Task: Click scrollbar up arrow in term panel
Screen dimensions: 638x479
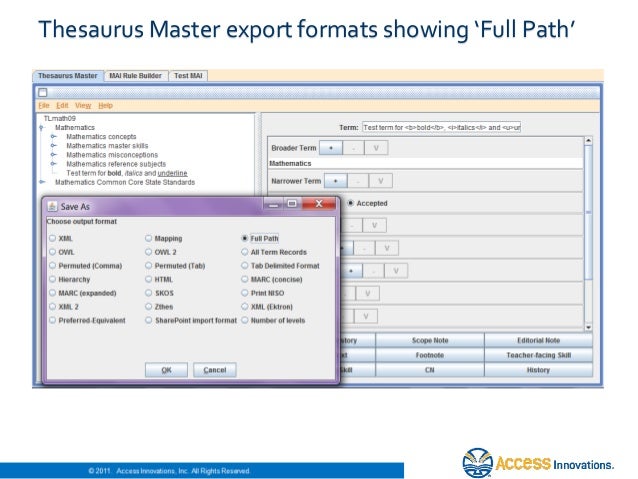Action: (588, 140)
